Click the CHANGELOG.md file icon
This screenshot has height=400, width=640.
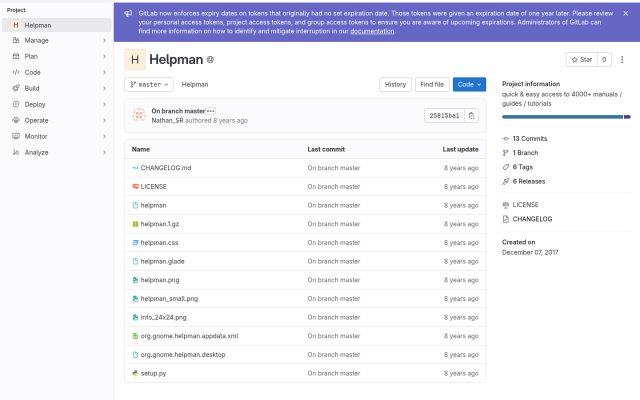(x=135, y=168)
